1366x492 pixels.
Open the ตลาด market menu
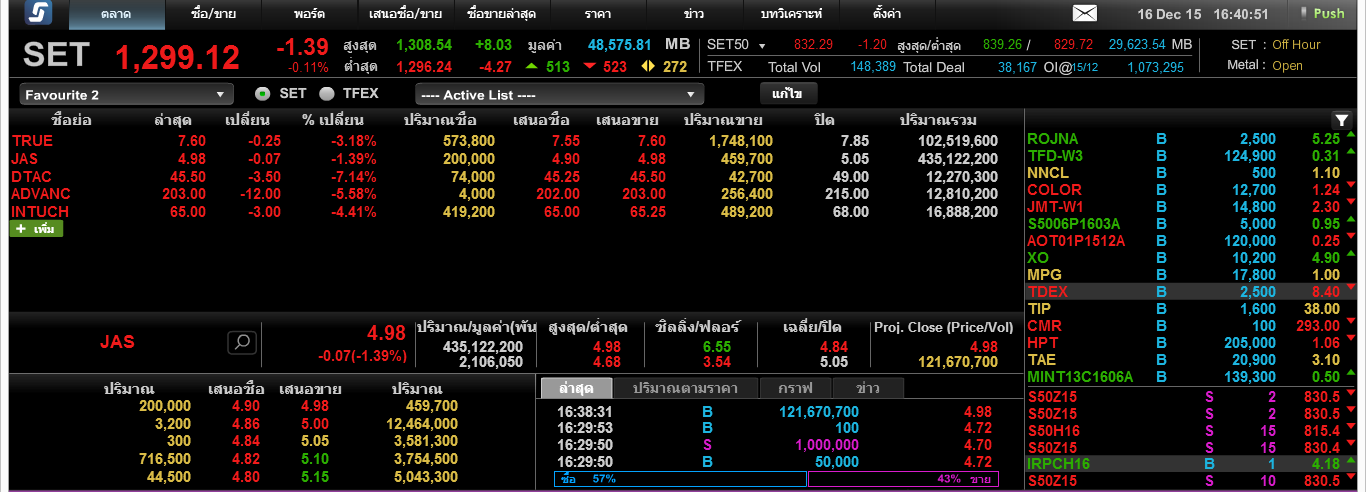click(x=116, y=14)
